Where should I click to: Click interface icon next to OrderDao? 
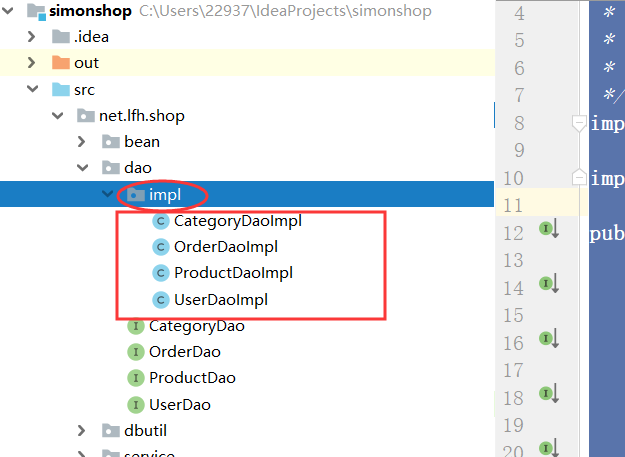point(136,352)
